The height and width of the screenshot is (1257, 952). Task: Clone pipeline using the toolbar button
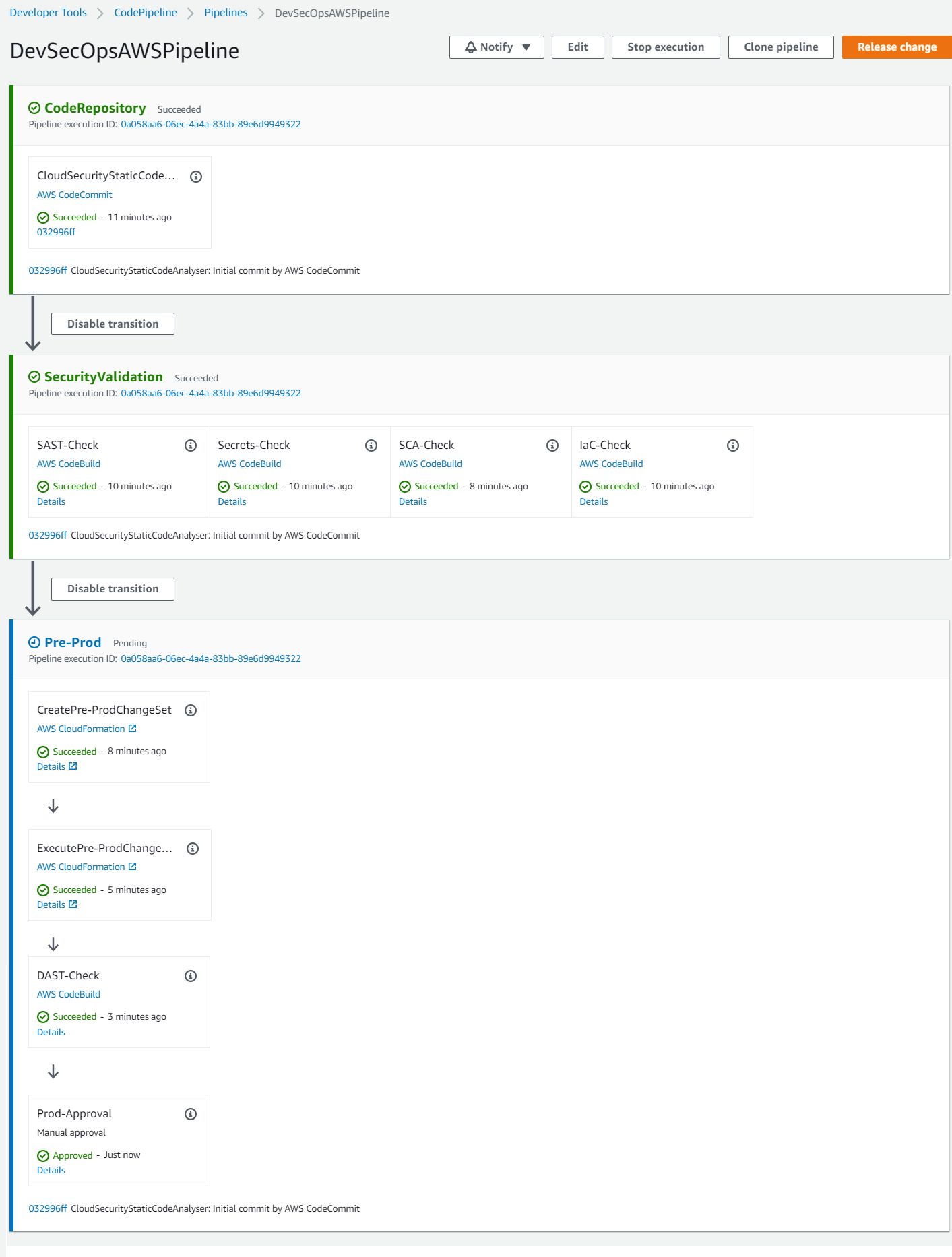point(780,47)
